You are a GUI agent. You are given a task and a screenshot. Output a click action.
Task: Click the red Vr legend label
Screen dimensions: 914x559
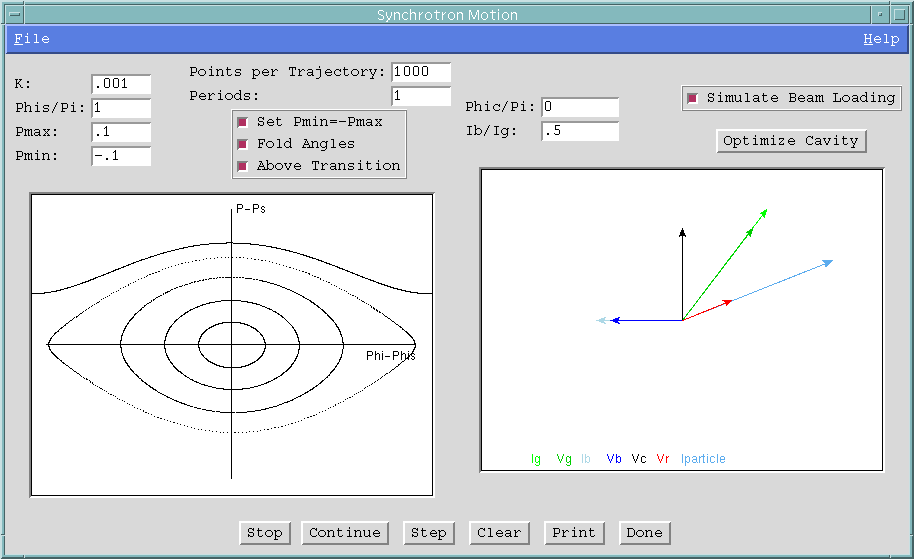[663, 459]
